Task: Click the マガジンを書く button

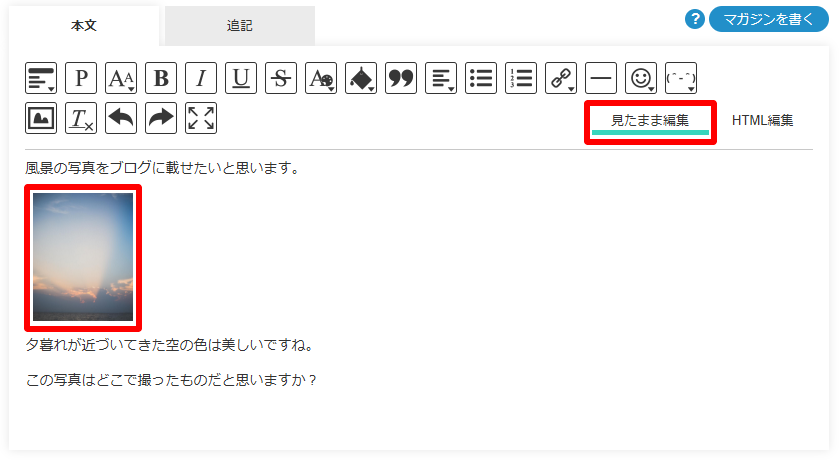Action: (768, 19)
